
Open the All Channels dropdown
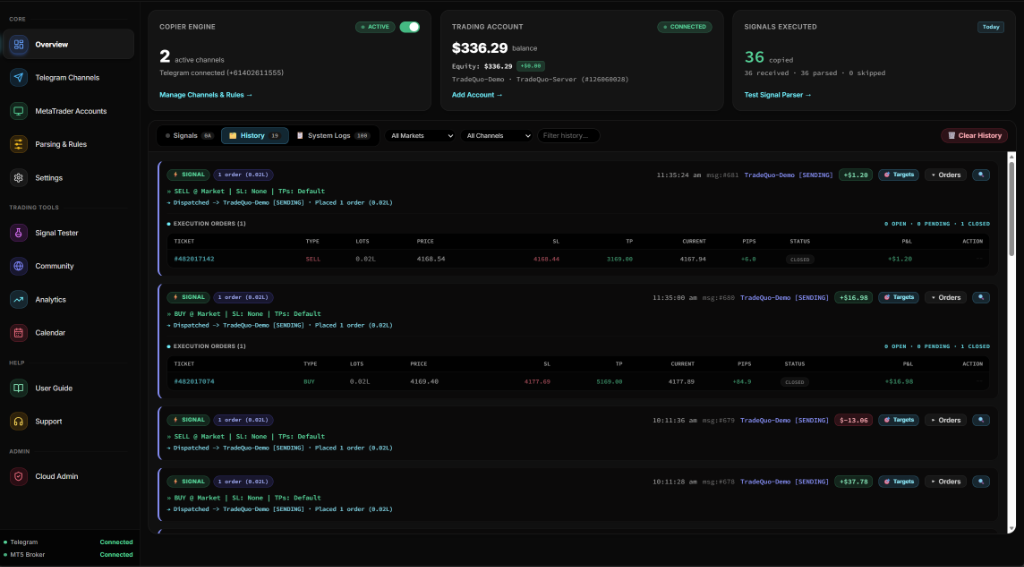tap(496, 136)
